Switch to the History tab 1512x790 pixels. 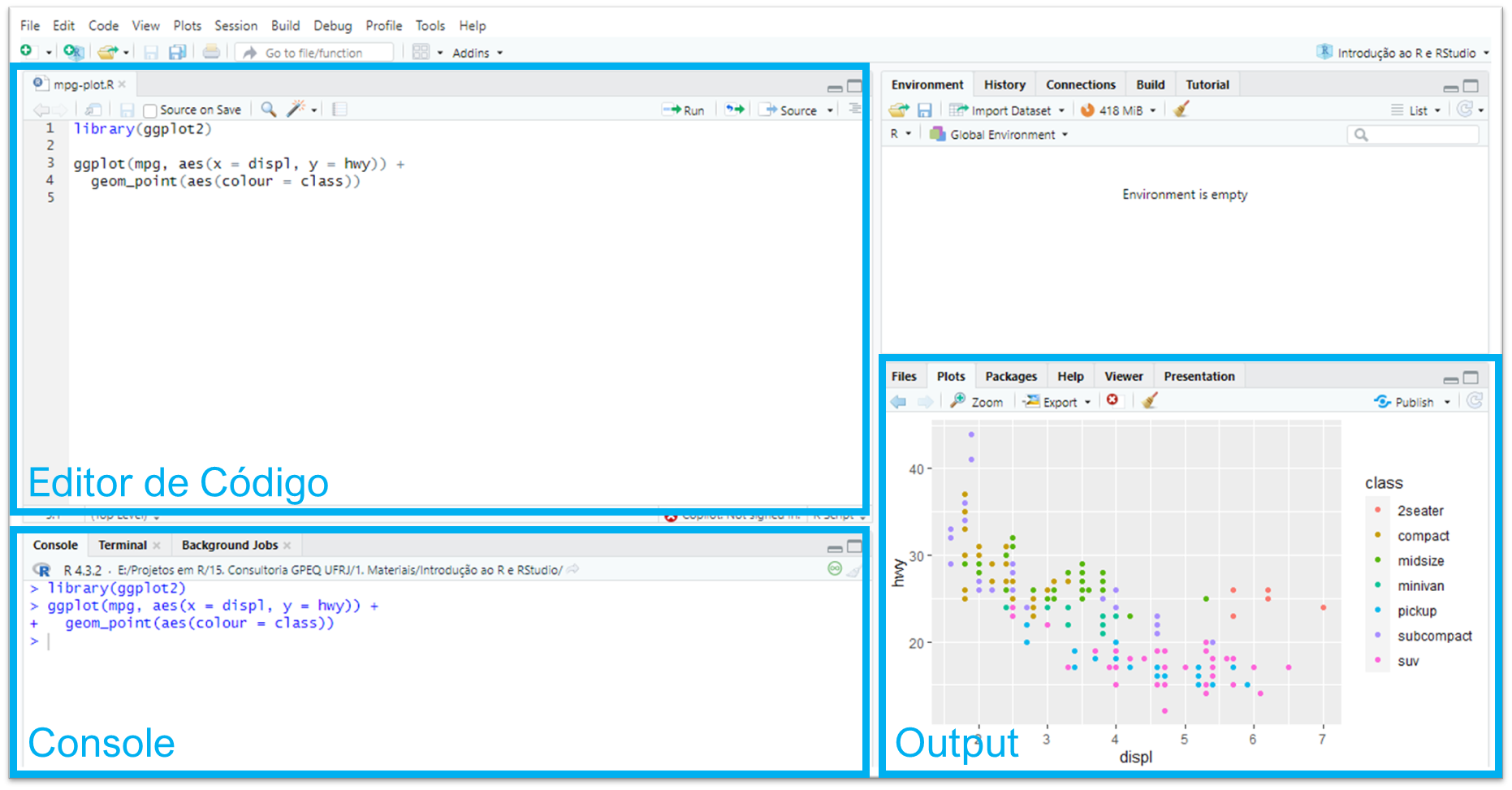1004,84
